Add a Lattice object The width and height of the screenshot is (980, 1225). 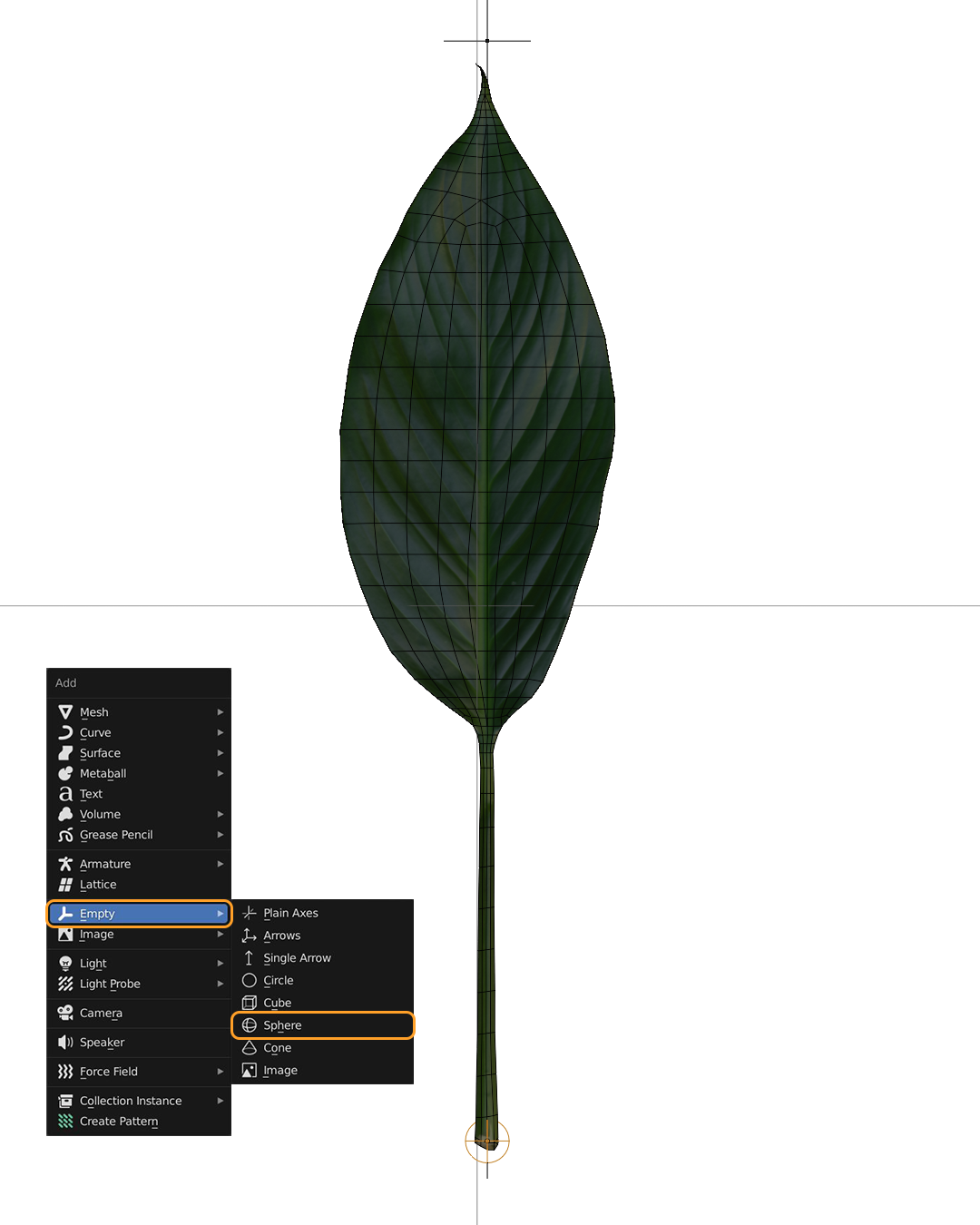coord(98,885)
